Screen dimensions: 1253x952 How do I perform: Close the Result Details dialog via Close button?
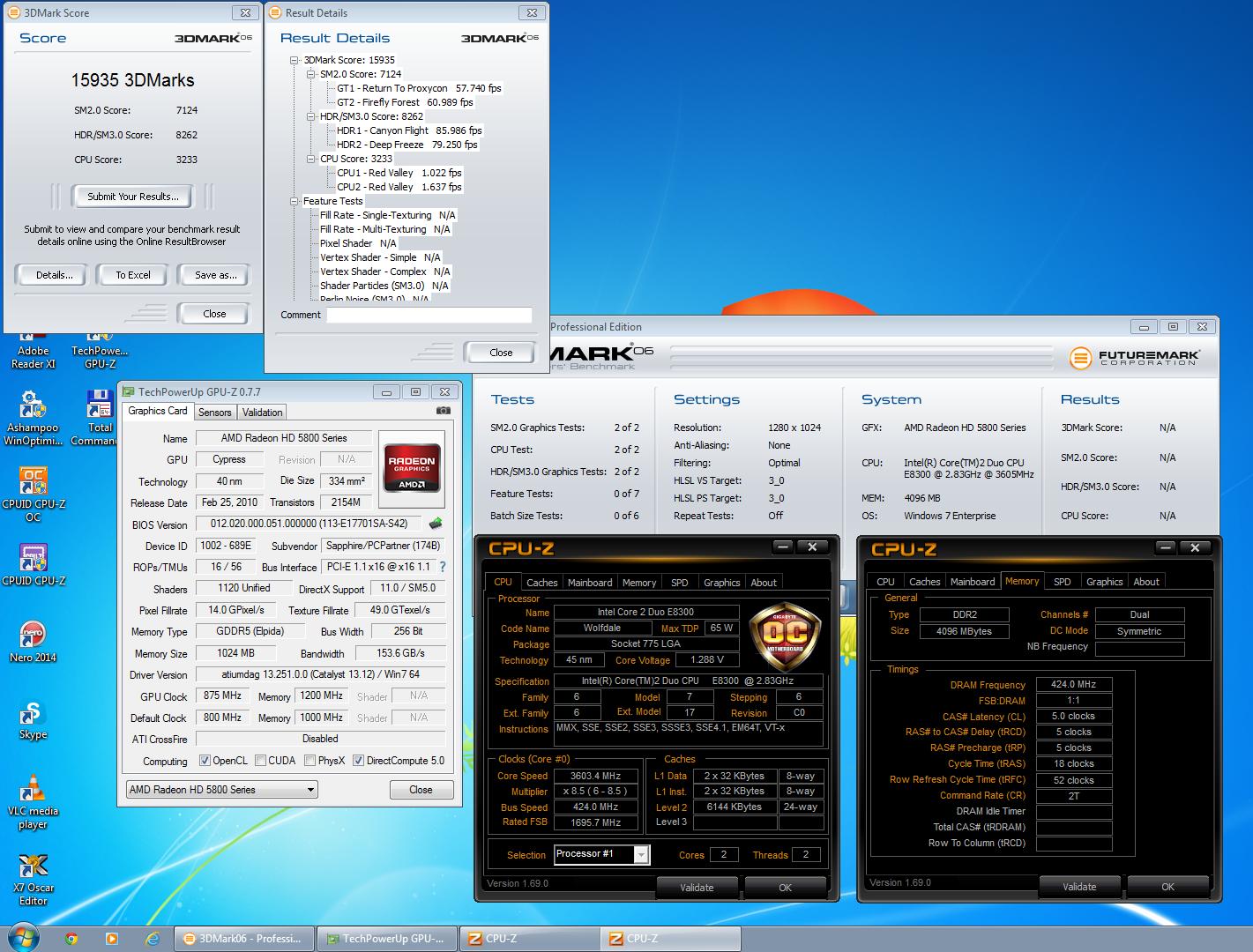click(x=501, y=353)
